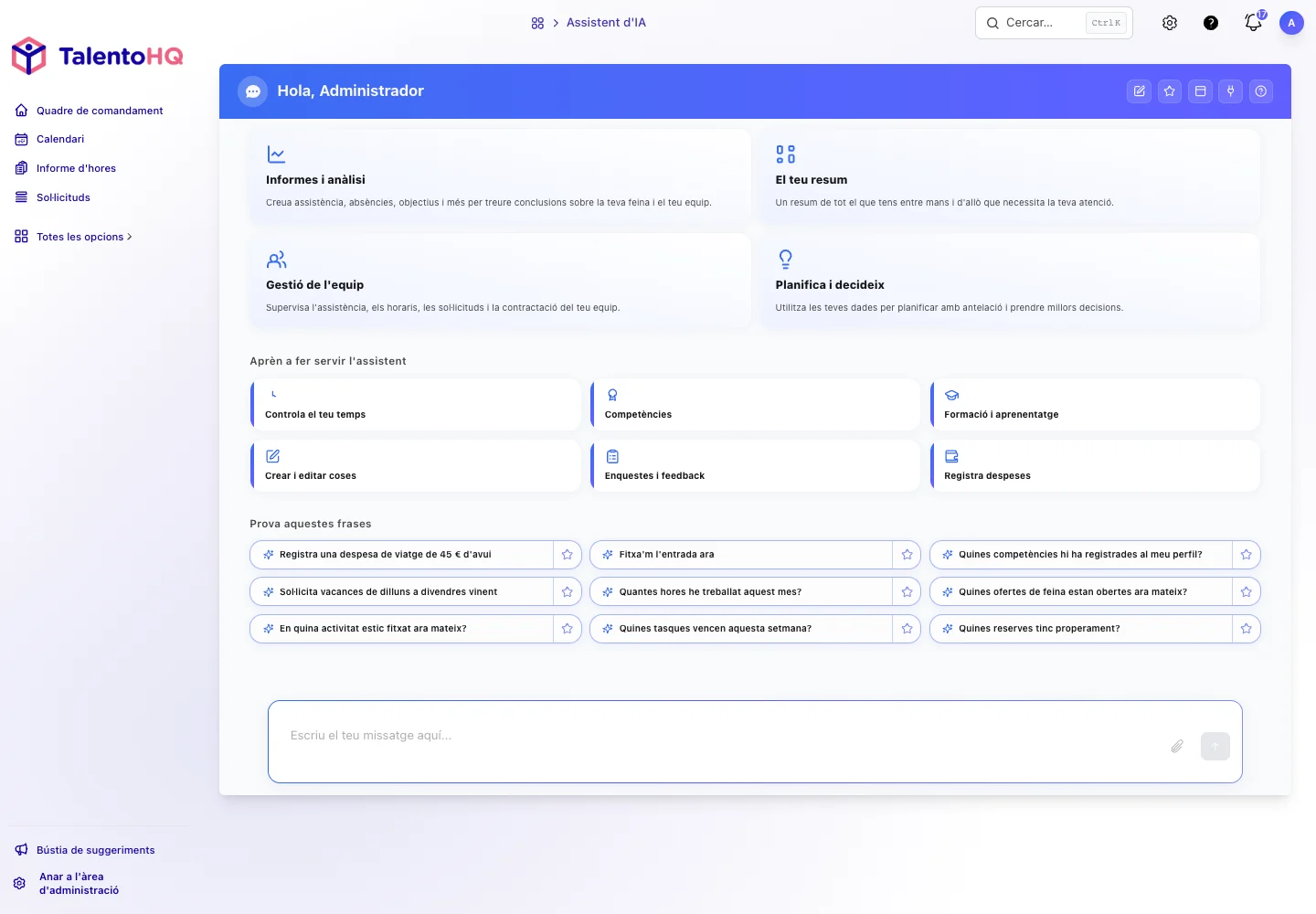
Task: Open Gestió de l'equip card
Action: click(501, 281)
